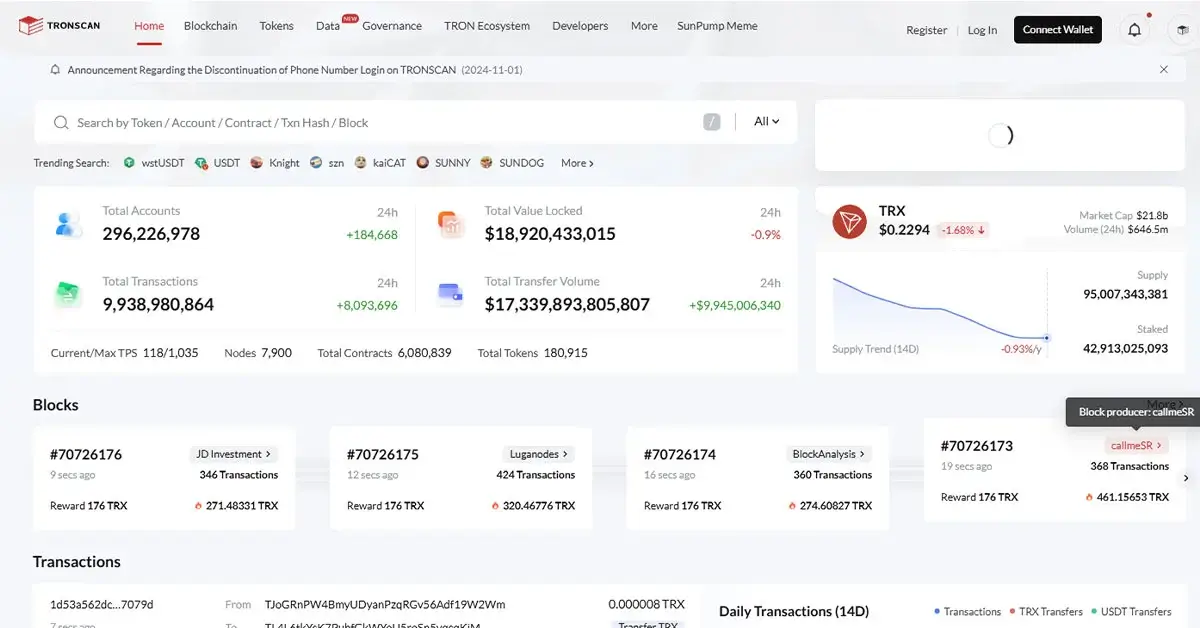Open the notifications bell icon

point(1135,30)
